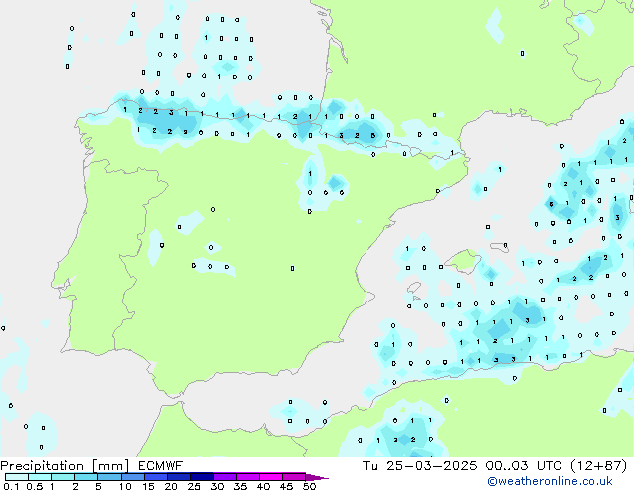Viewport: 634px width, 490px height.
Task: Click the lightest 0.1–0.5 mm legend swatch
Action: pos(17,477)
